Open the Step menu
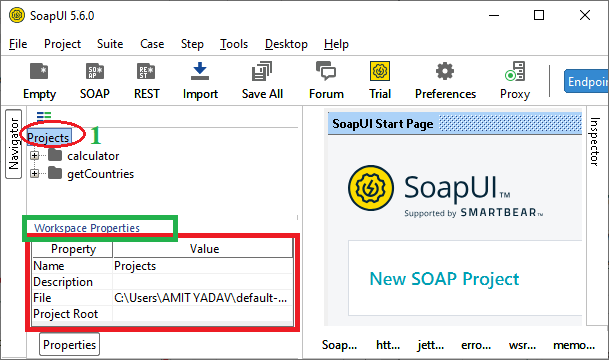The height and width of the screenshot is (361, 609). [192, 44]
